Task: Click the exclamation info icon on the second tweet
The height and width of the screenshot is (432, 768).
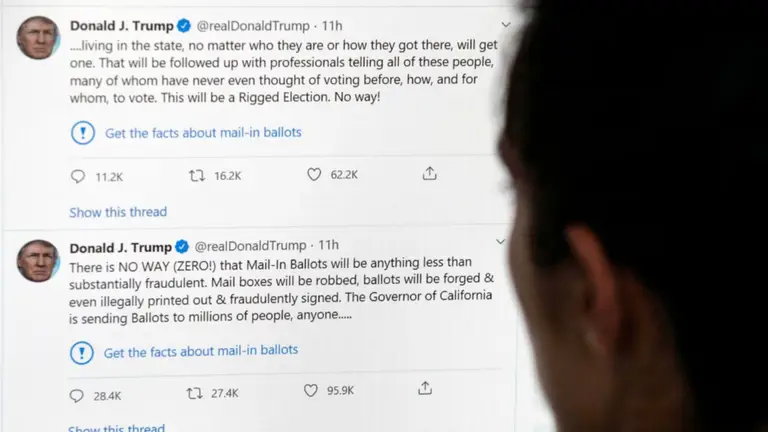Action: coord(82,352)
